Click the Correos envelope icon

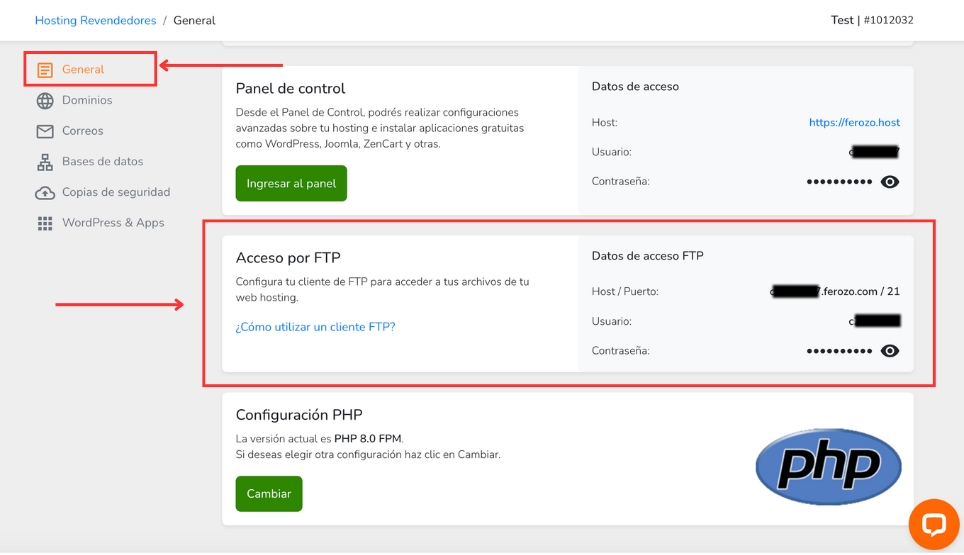coord(44,131)
